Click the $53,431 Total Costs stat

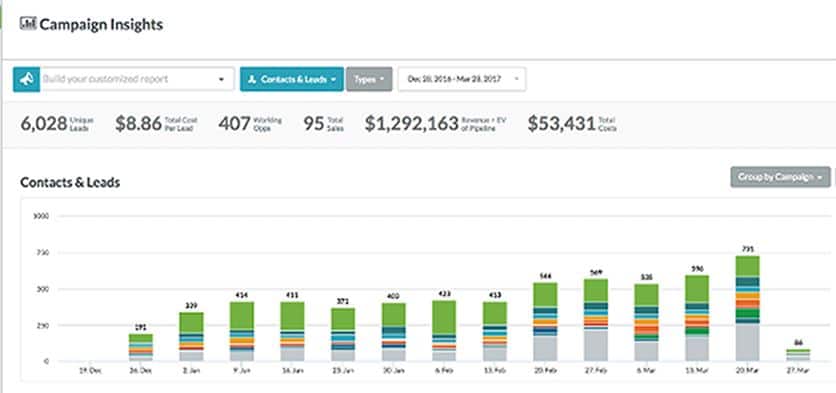[573, 124]
